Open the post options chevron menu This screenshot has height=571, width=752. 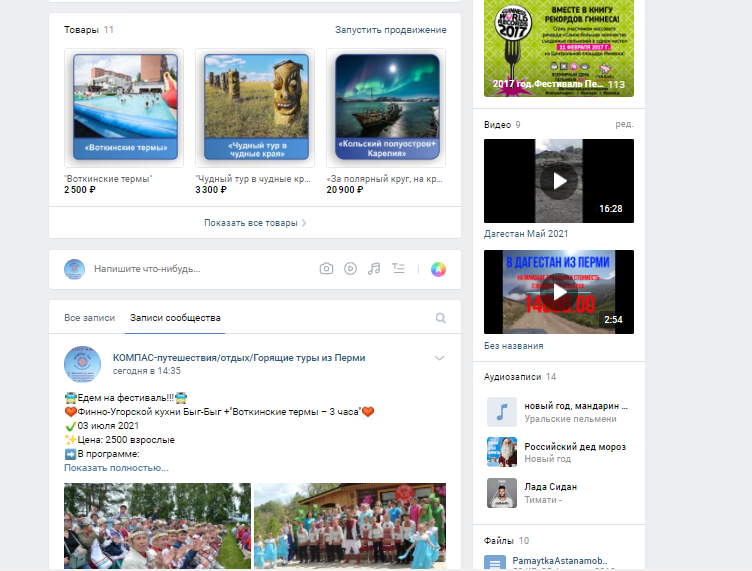click(439, 358)
